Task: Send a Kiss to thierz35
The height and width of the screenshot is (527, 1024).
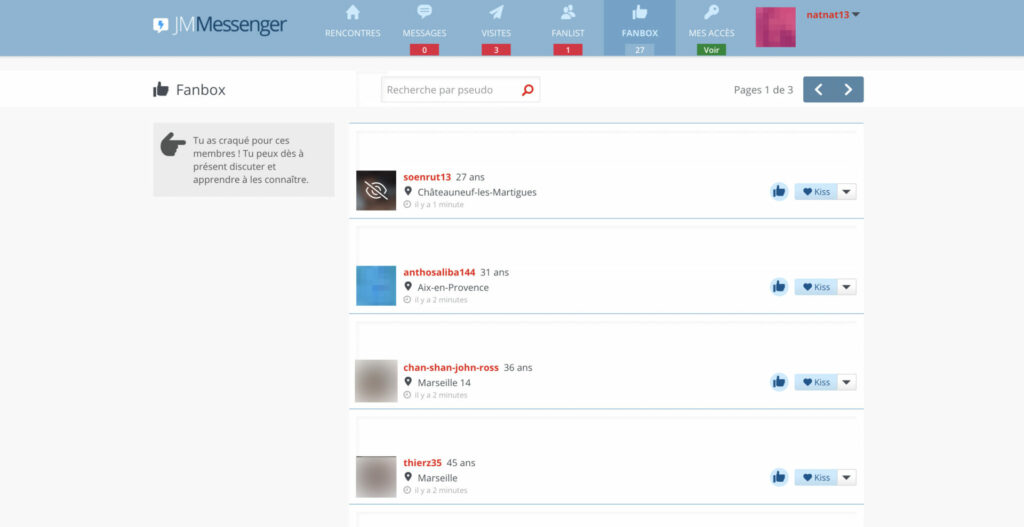Action: click(816, 478)
